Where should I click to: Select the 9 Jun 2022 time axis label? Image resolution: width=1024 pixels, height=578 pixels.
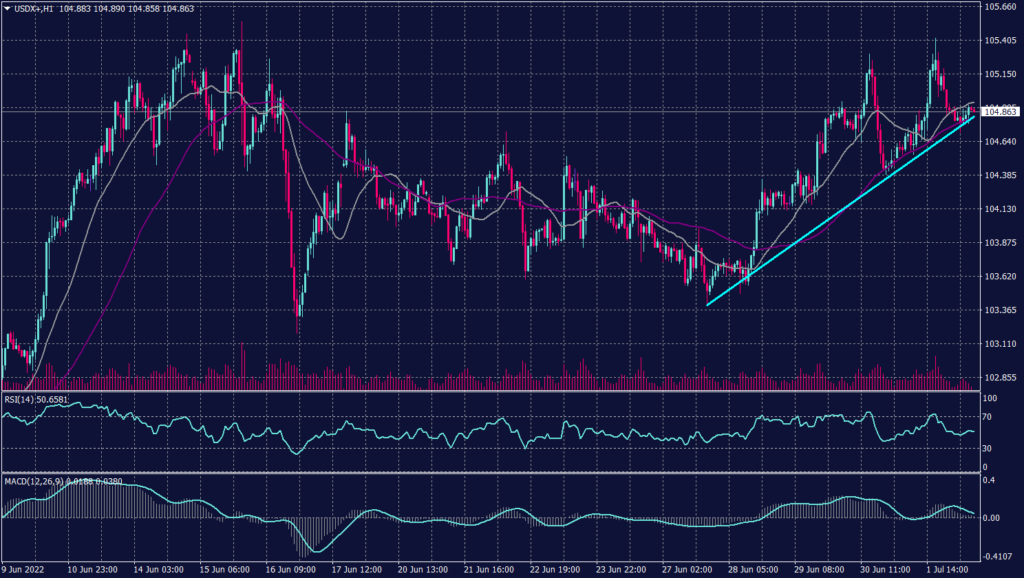[24, 569]
